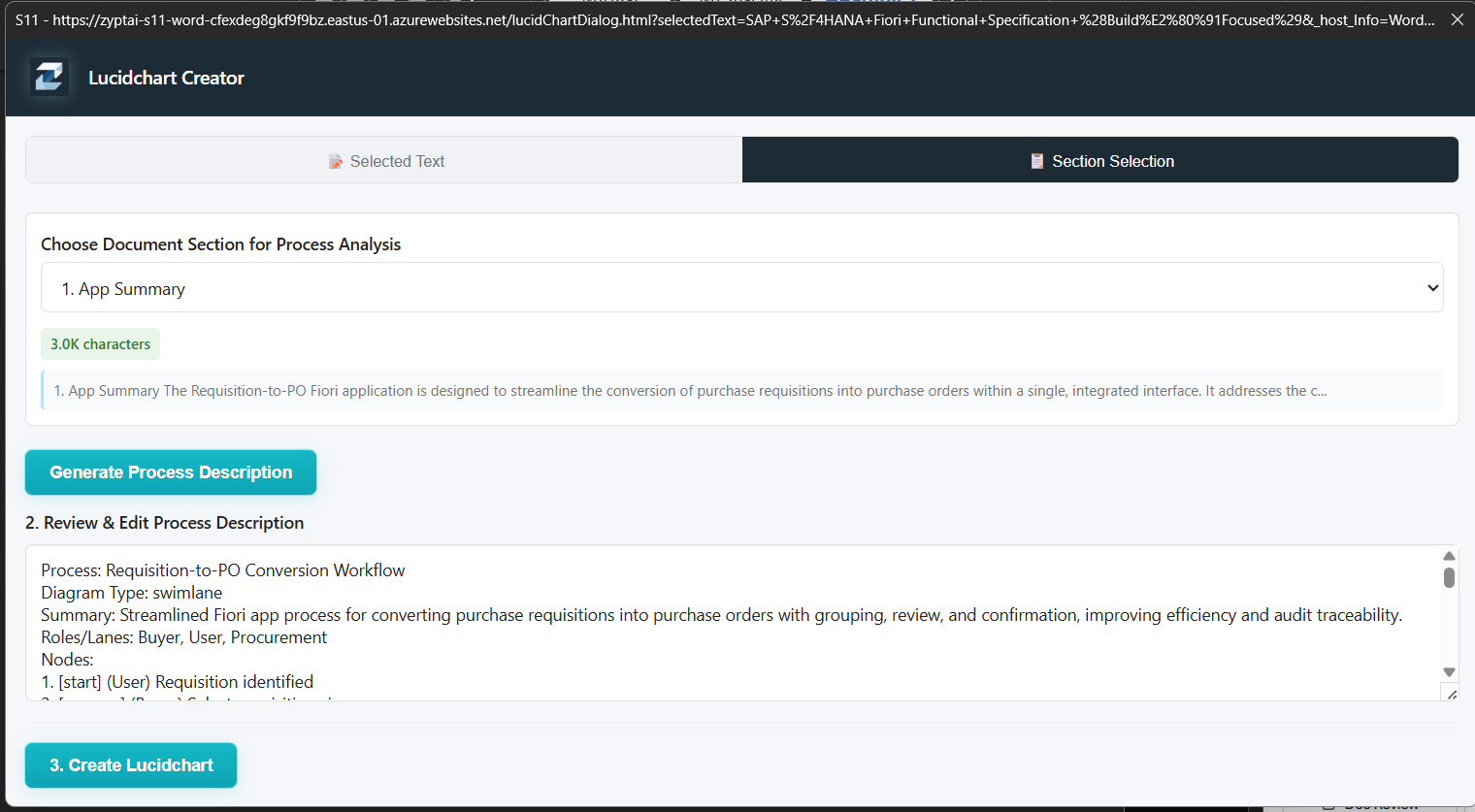This screenshot has height=812, width=1475.
Task: Click the '[start] (User) Requisition identified' line
Action: pyautogui.click(x=178, y=682)
